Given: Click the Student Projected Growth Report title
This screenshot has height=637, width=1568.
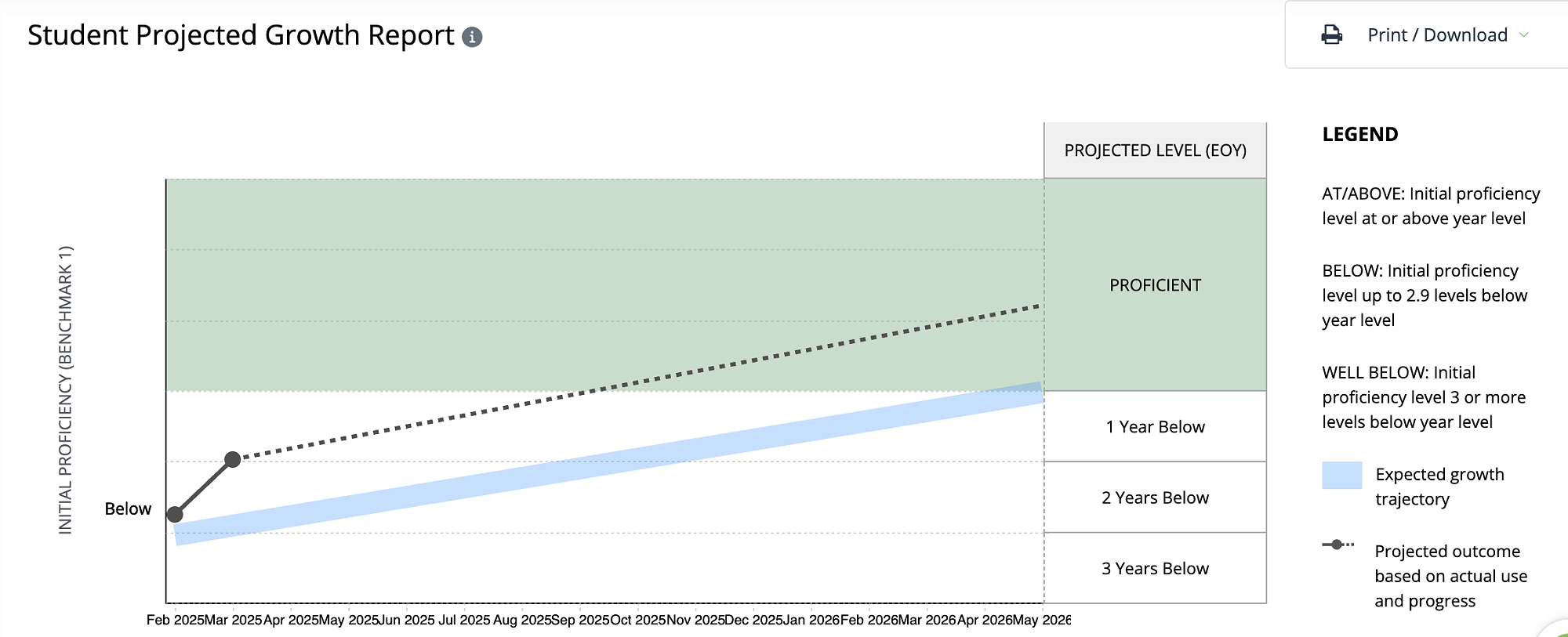Looking at the screenshot, I should tap(241, 36).
